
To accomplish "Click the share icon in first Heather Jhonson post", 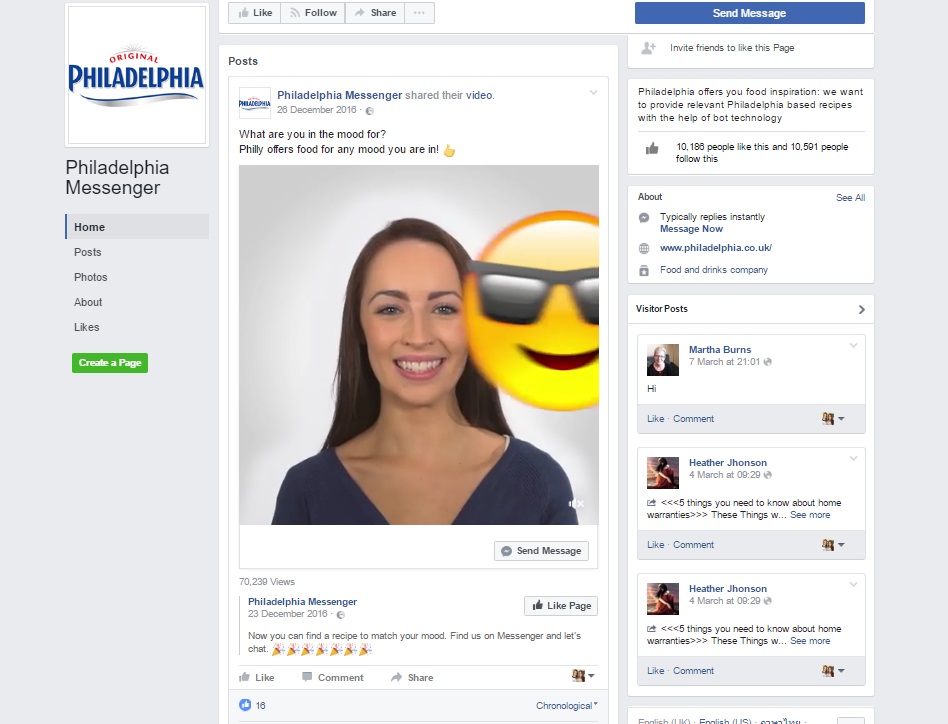I will click(651, 503).
